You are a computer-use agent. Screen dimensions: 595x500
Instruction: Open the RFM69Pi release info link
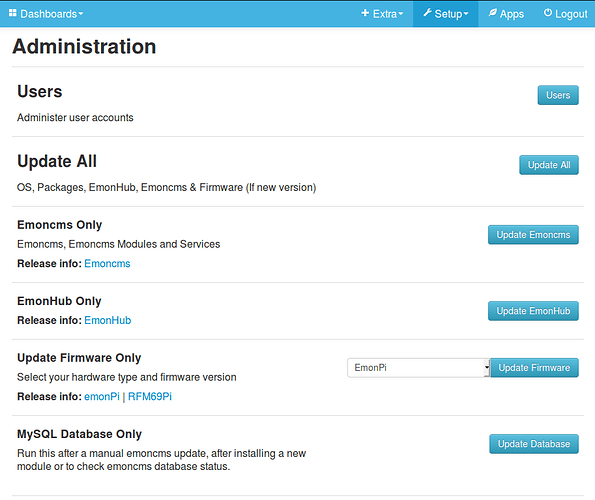150,397
